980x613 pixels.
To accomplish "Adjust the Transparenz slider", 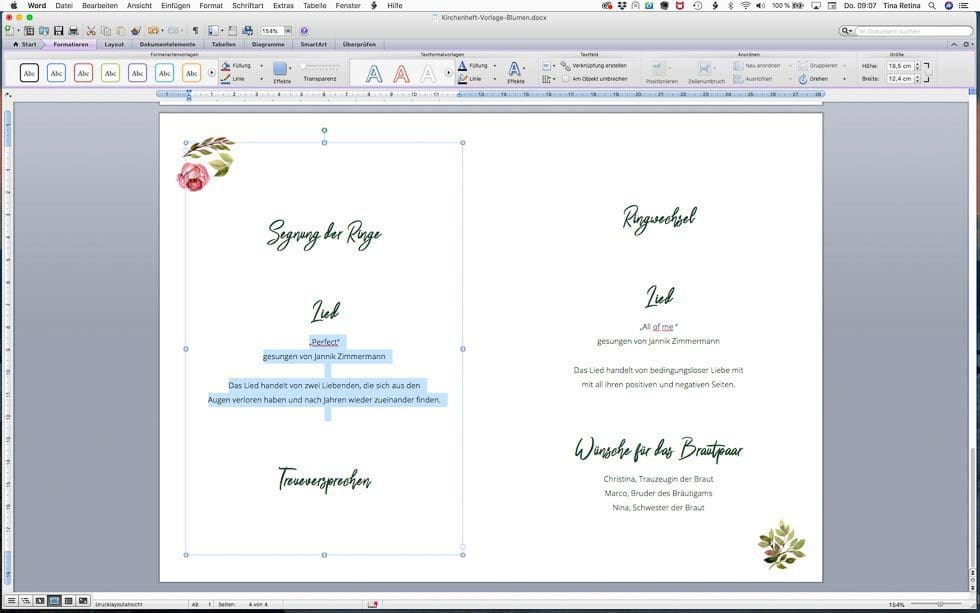I will pos(320,67).
